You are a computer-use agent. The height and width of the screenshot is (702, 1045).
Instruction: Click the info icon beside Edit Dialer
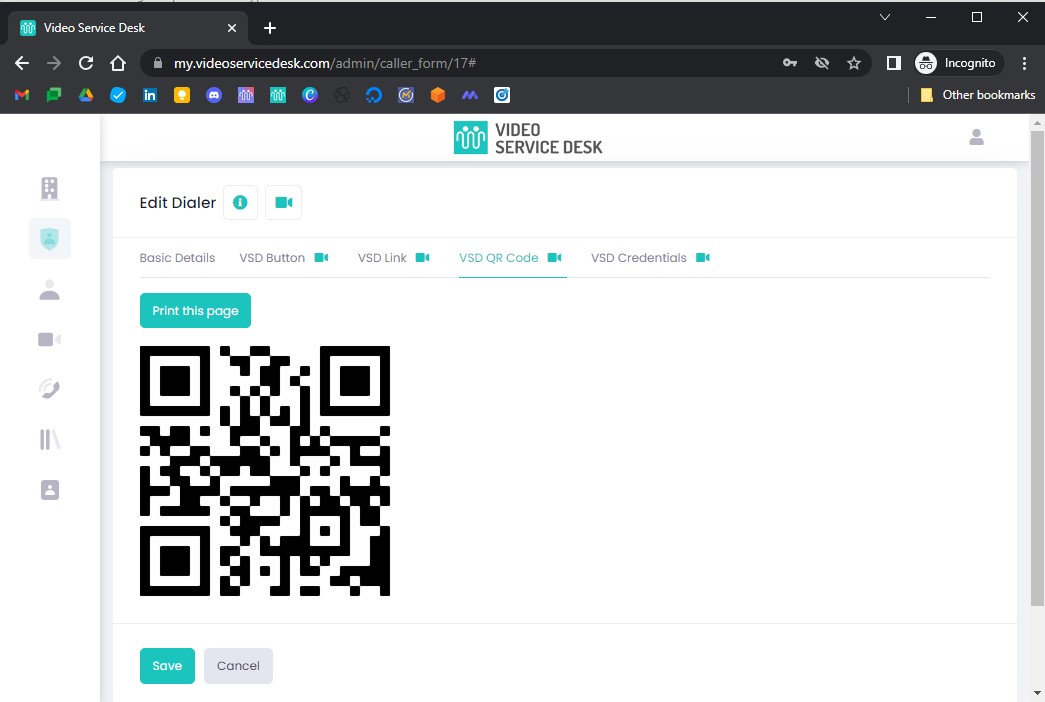pos(240,203)
